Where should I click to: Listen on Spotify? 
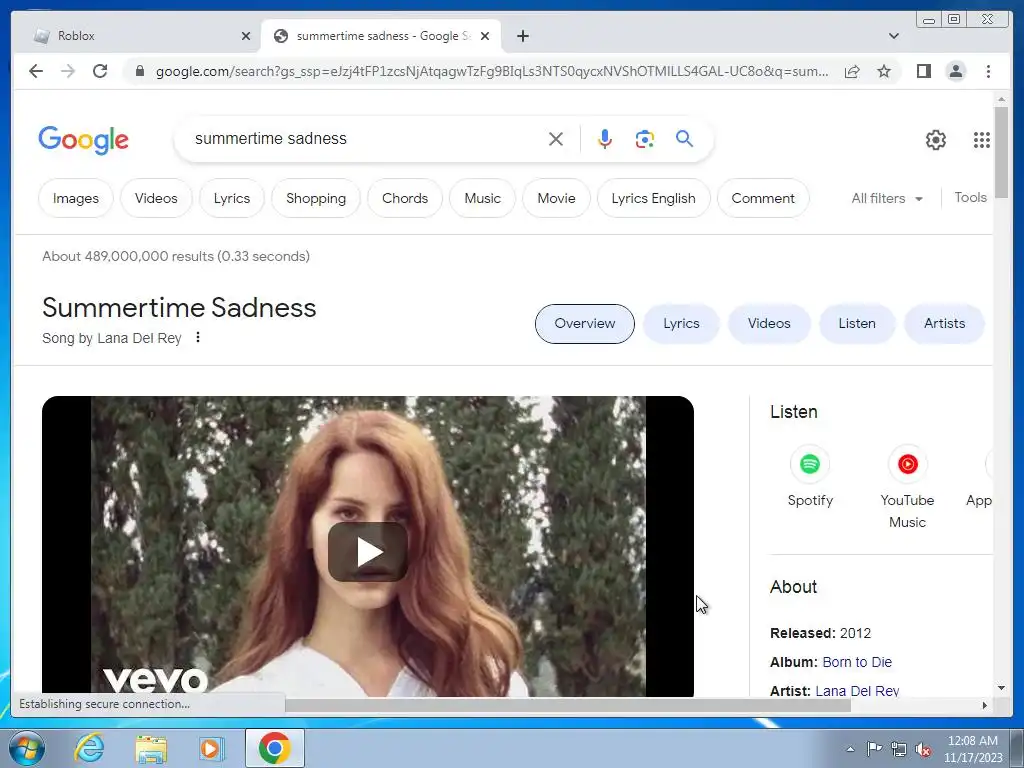point(810,476)
